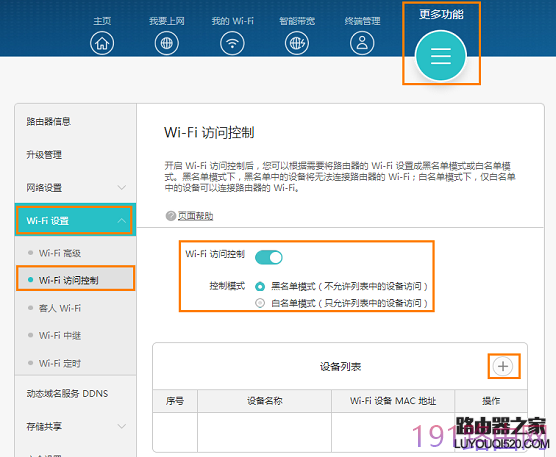Viewport: 556px width, 457px height.
Task: Open the 主页 home icon
Action: (x=102, y=43)
